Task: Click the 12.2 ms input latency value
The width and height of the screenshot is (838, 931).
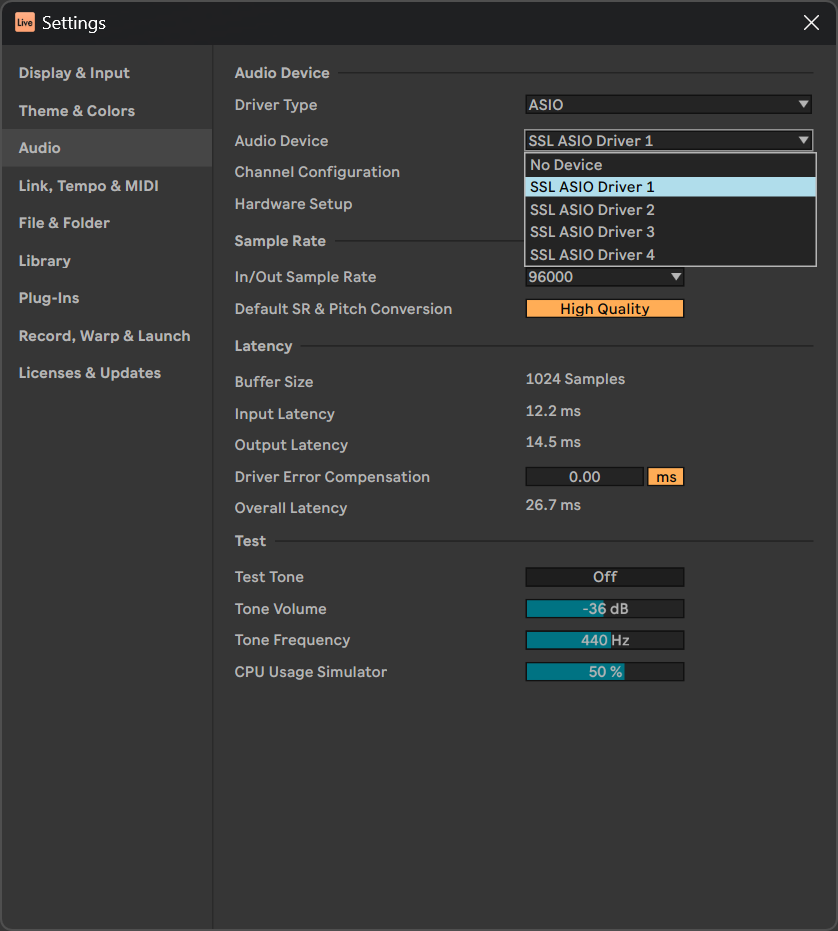Action: 553,411
